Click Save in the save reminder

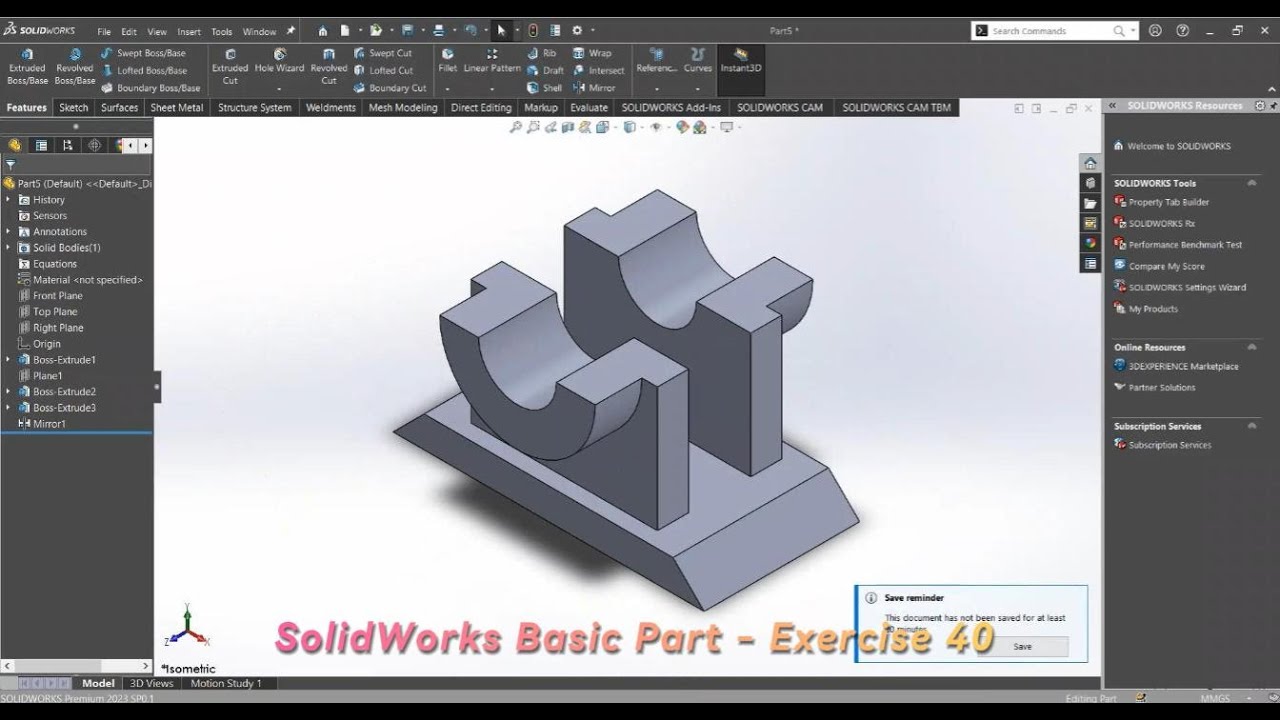point(1022,647)
